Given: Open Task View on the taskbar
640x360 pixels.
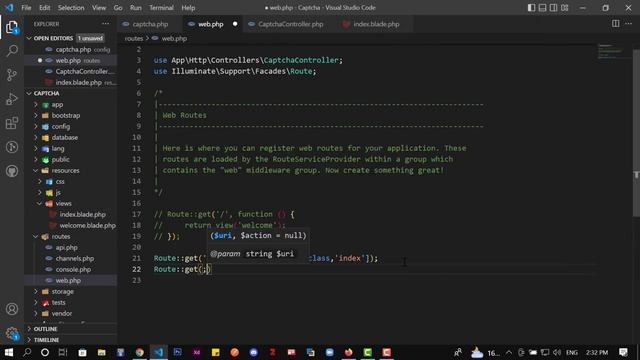Looking at the screenshot, I should (62, 352).
